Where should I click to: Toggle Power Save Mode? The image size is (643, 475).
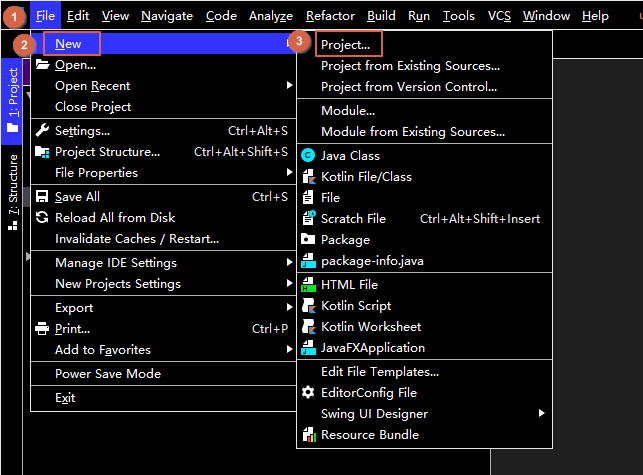(x=108, y=374)
